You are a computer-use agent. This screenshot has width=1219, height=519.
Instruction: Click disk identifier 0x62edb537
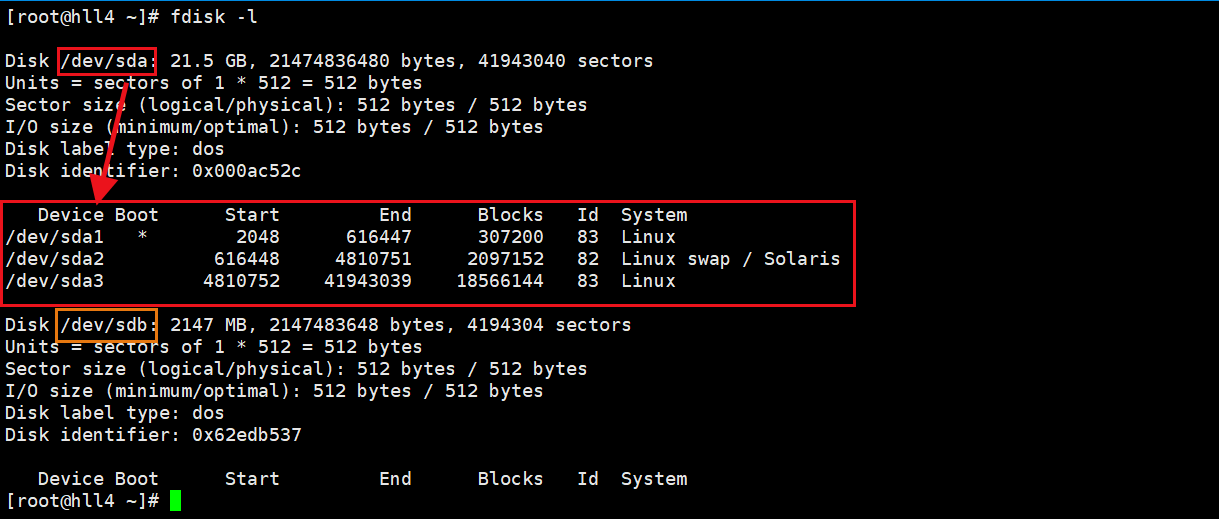point(246,436)
